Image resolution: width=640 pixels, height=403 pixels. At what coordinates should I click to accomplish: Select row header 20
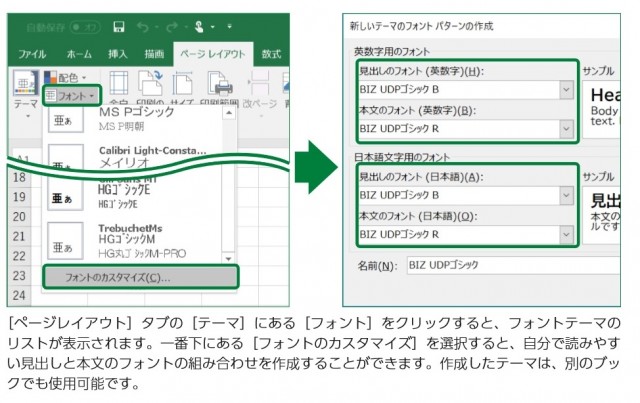pos(19,217)
